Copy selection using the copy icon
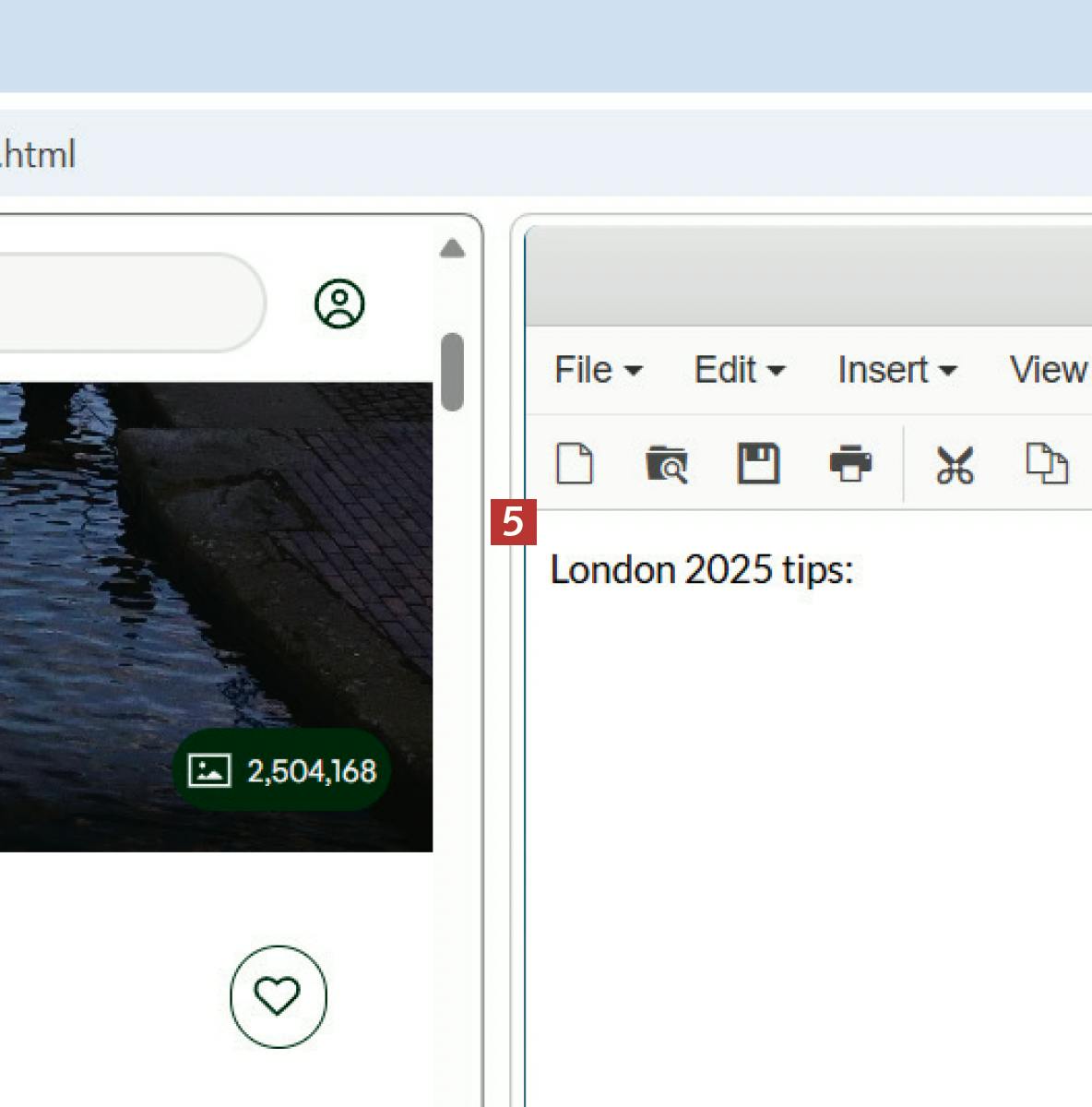Screen dimensions: 1092x1107 coord(1047,463)
